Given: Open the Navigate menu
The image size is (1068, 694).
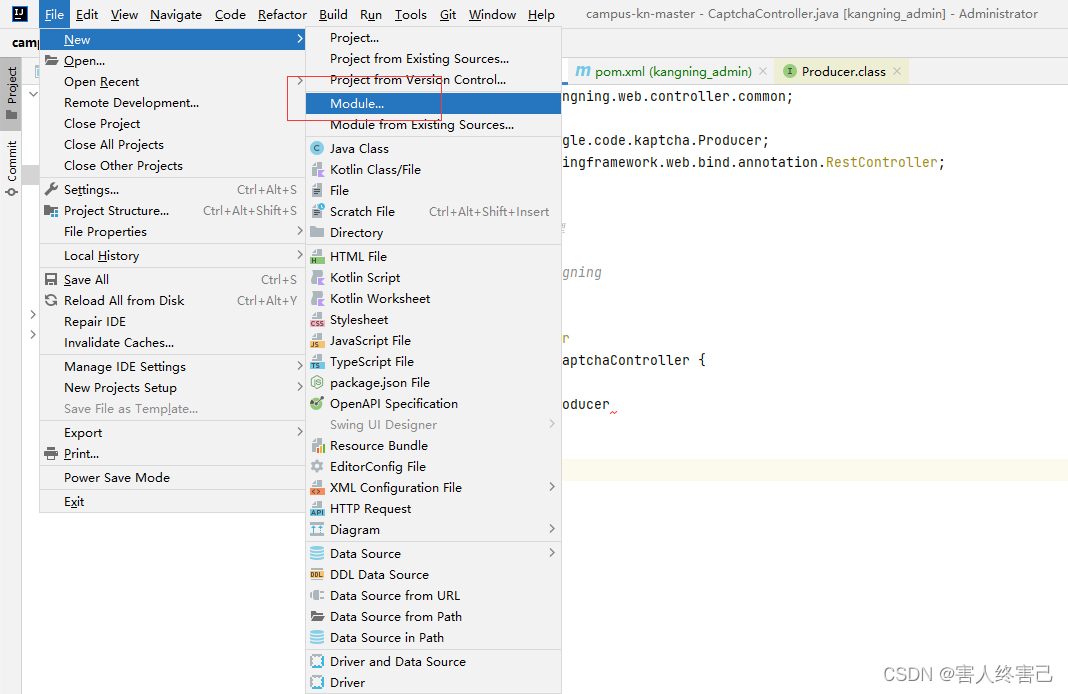Looking at the screenshot, I should pyautogui.click(x=176, y=14).
